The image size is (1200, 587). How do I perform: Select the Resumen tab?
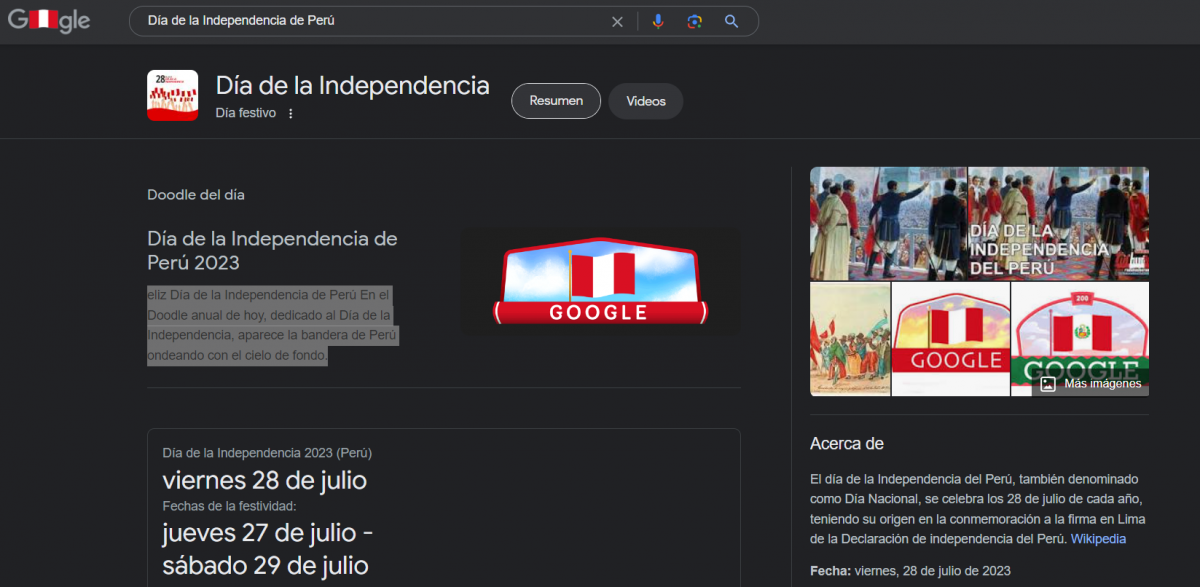[556, 101]
